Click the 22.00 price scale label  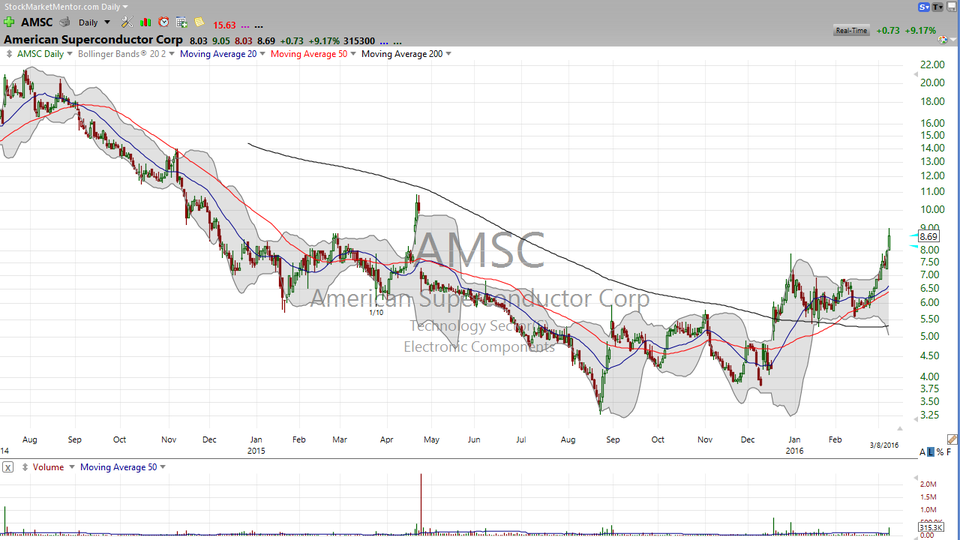(932, 65)
